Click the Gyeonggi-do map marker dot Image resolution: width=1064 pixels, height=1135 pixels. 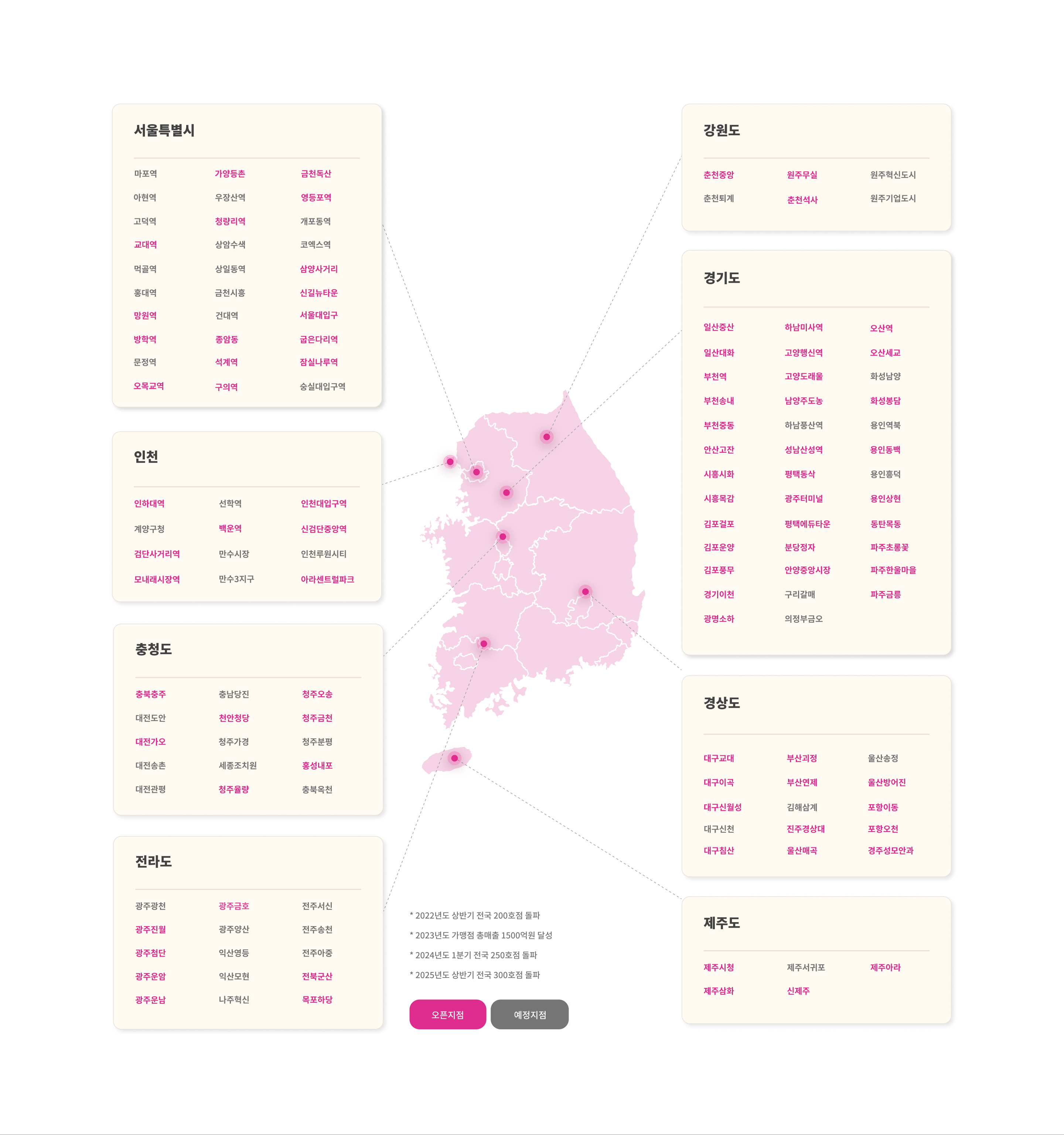pyautogui.click(x=506, y=492)
